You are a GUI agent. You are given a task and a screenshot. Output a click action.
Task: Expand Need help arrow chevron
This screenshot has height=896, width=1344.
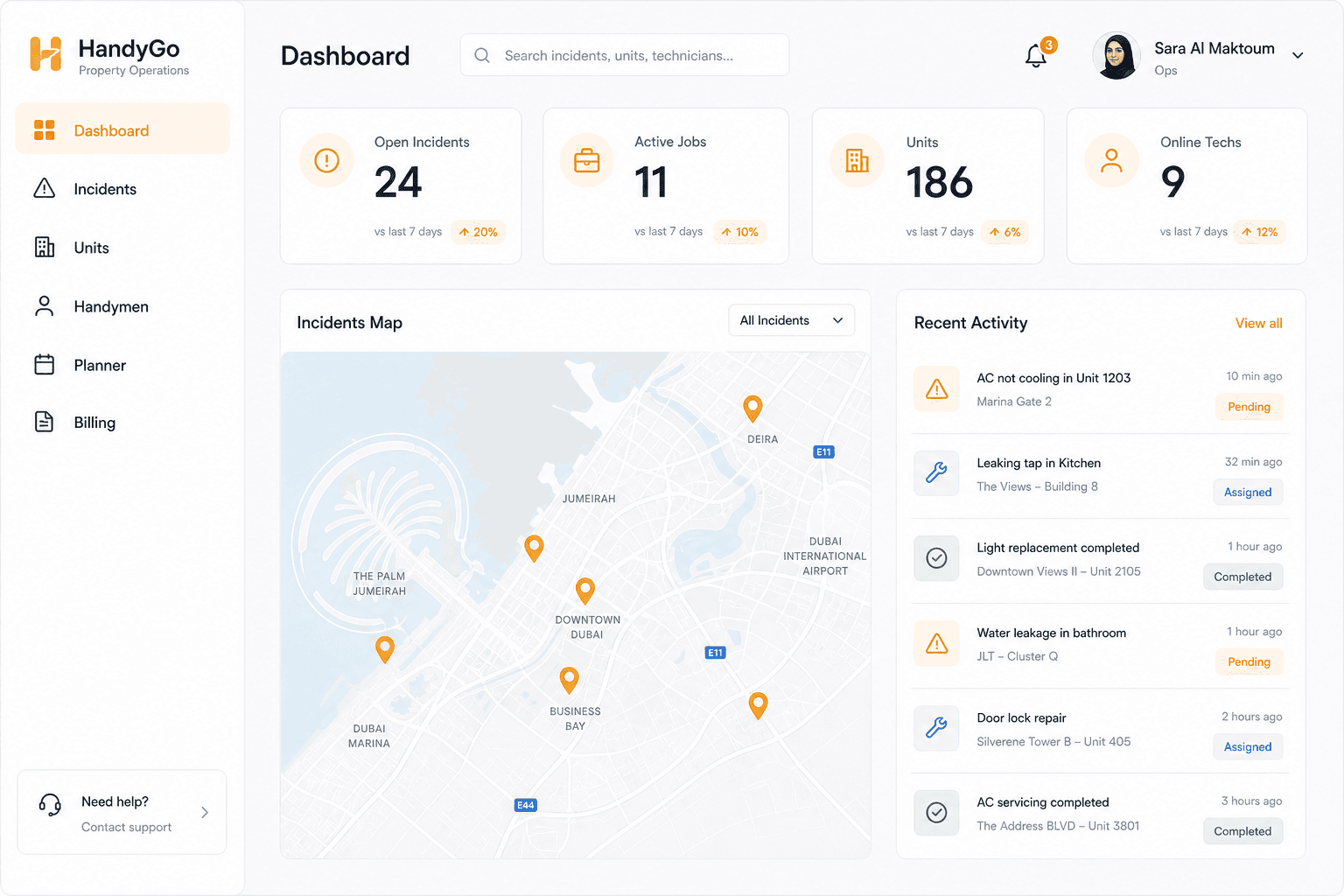pyautogui.click(x=205, y=812)
